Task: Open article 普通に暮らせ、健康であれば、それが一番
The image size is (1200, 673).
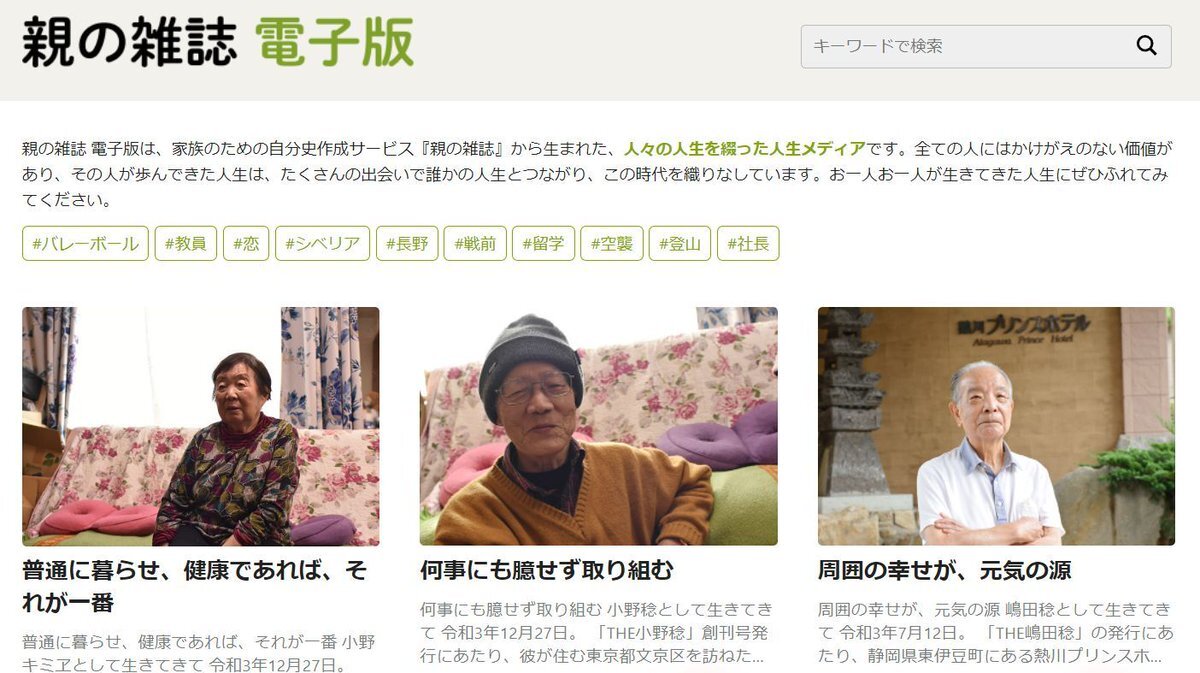Action: pyautogui.click(x=195, y=587)
